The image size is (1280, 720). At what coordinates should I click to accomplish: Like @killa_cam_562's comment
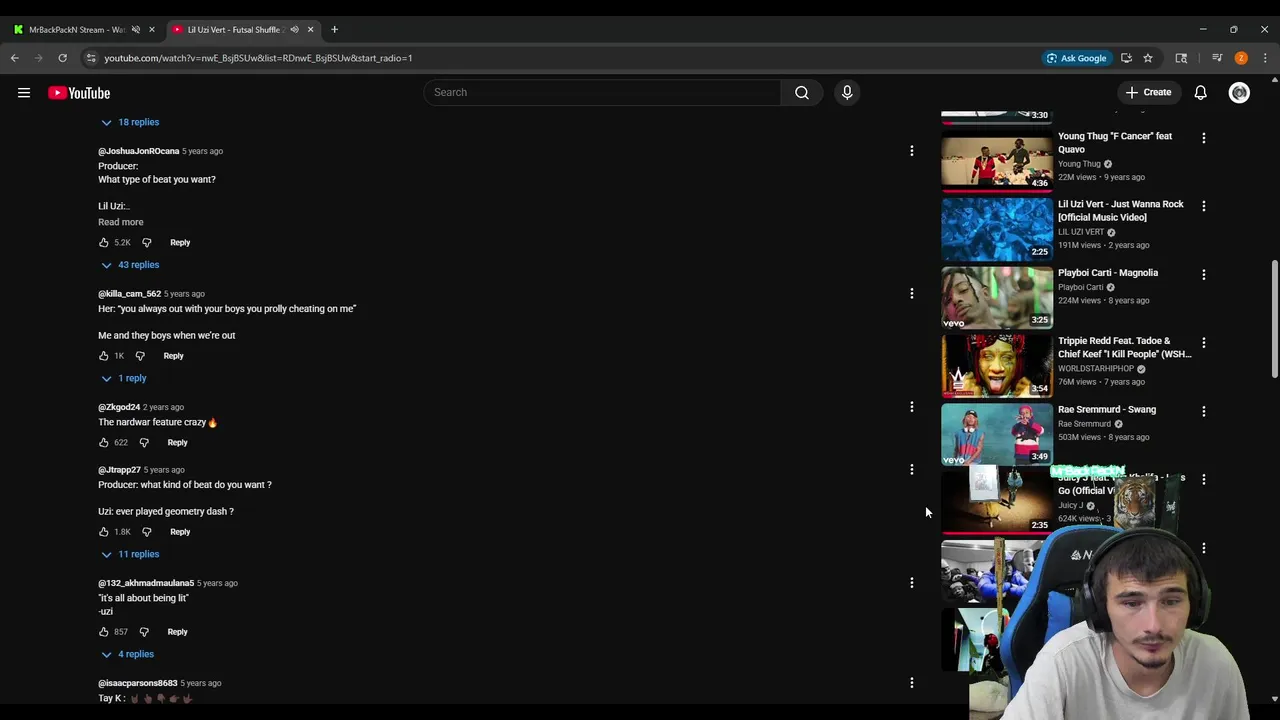[103, 355]
